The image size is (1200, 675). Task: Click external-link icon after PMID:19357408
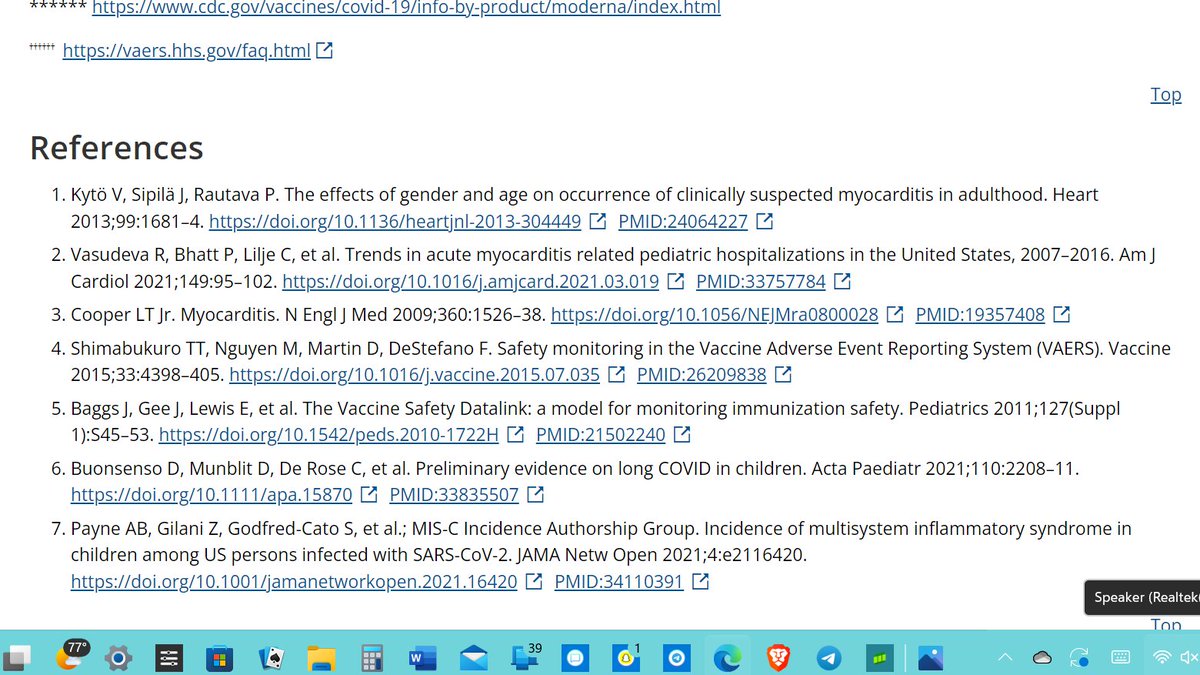pyautogui.click(x=1061, y=315)
